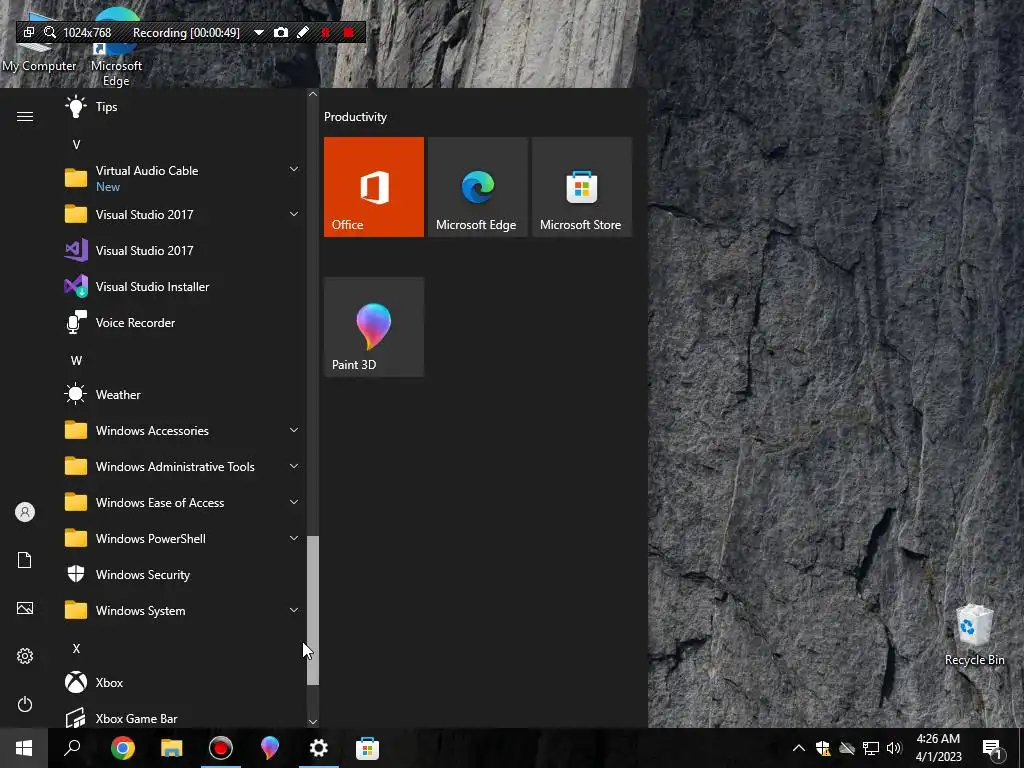
Task: Open Paint 3D from the taskbar
Action: click(270, 748)
